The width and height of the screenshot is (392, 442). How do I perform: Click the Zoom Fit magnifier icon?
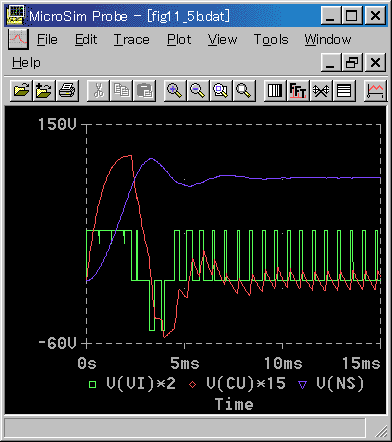pyautogui.click(x=244, y=91)
